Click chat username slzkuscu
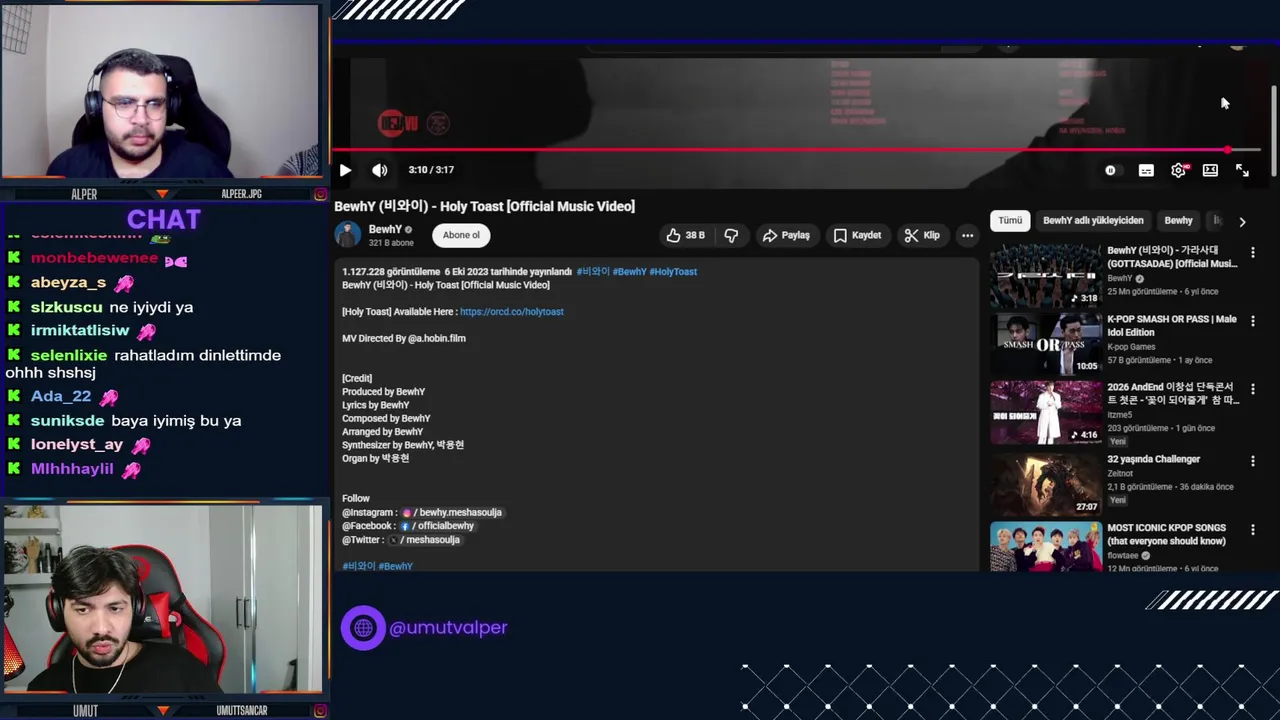The width and height of the screenshot is (1280, 720). click(67, 307)
